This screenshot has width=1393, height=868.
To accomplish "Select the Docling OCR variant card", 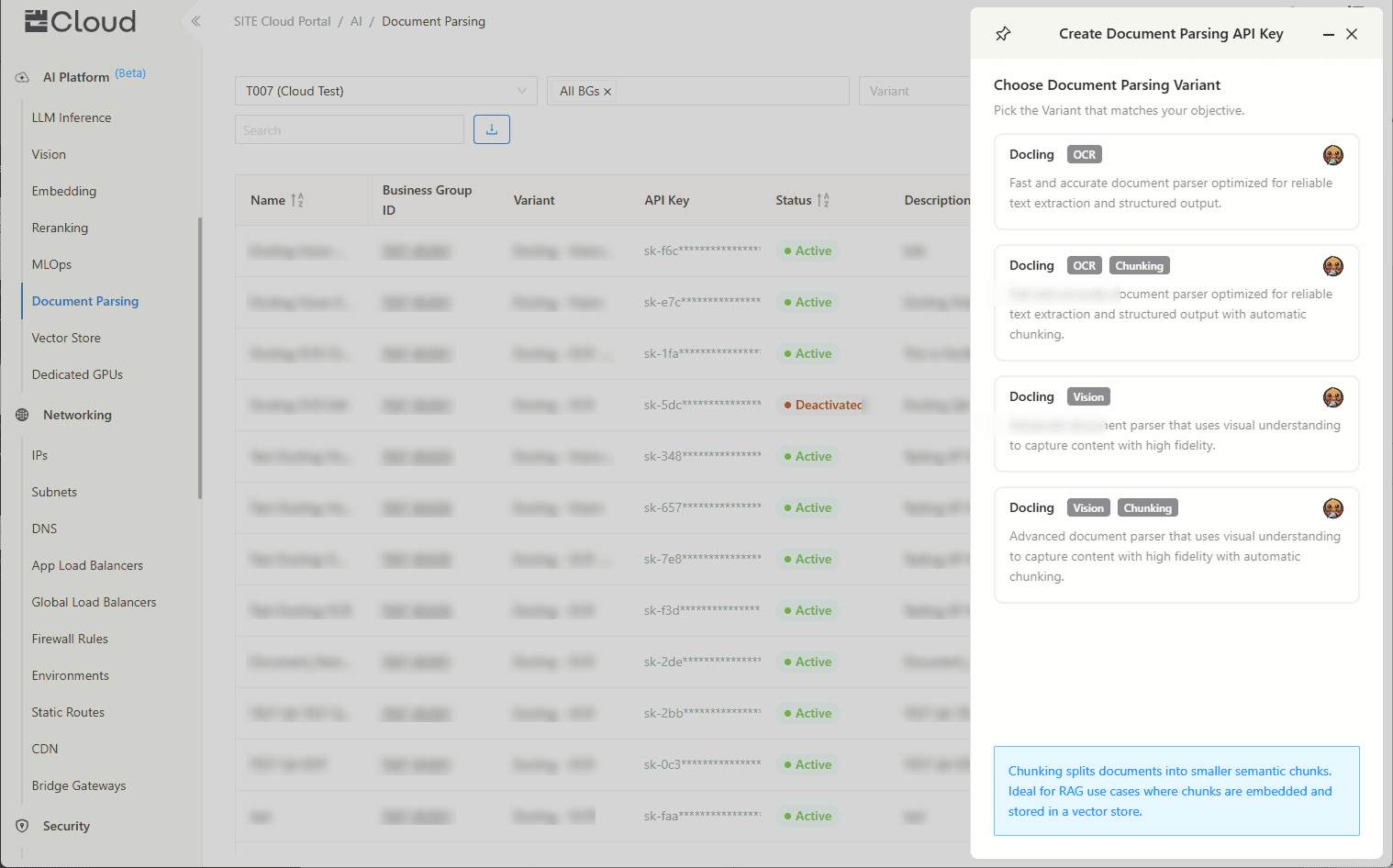I will coord(1176,182).
